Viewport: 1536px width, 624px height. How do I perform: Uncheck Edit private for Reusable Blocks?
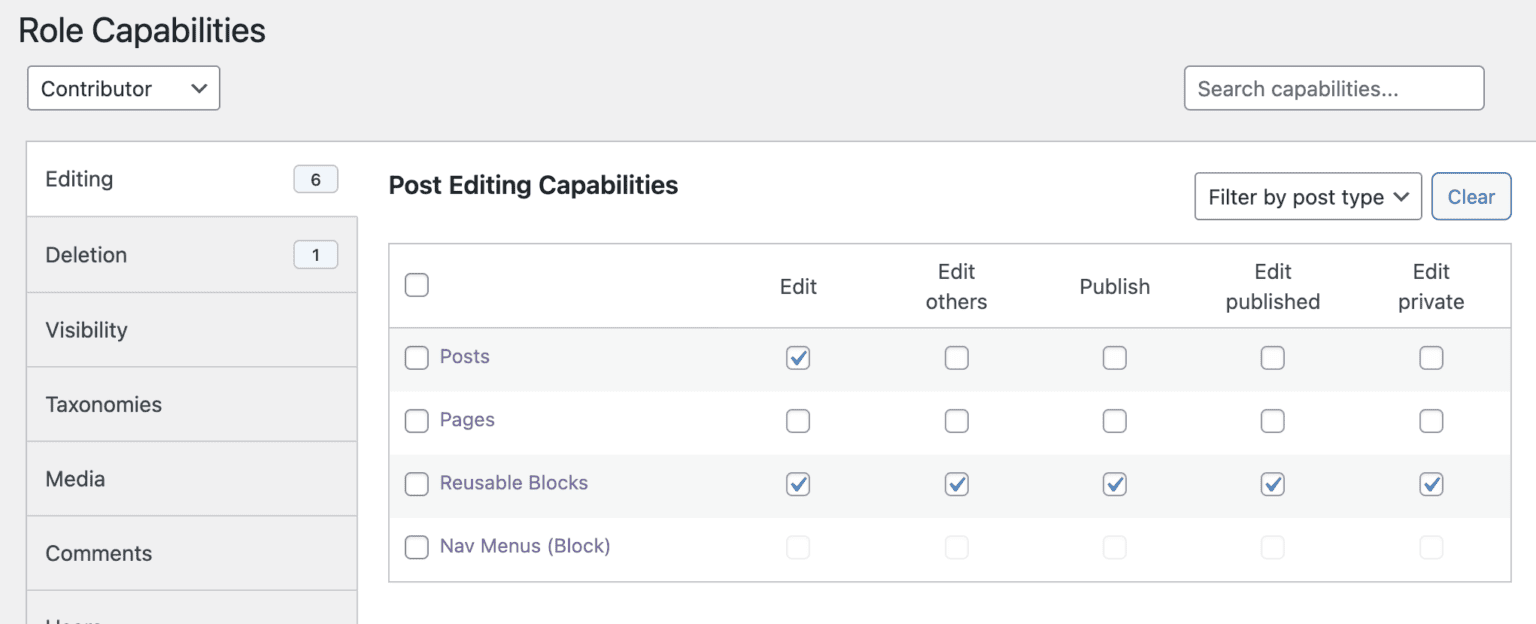tap(1432, 484)
